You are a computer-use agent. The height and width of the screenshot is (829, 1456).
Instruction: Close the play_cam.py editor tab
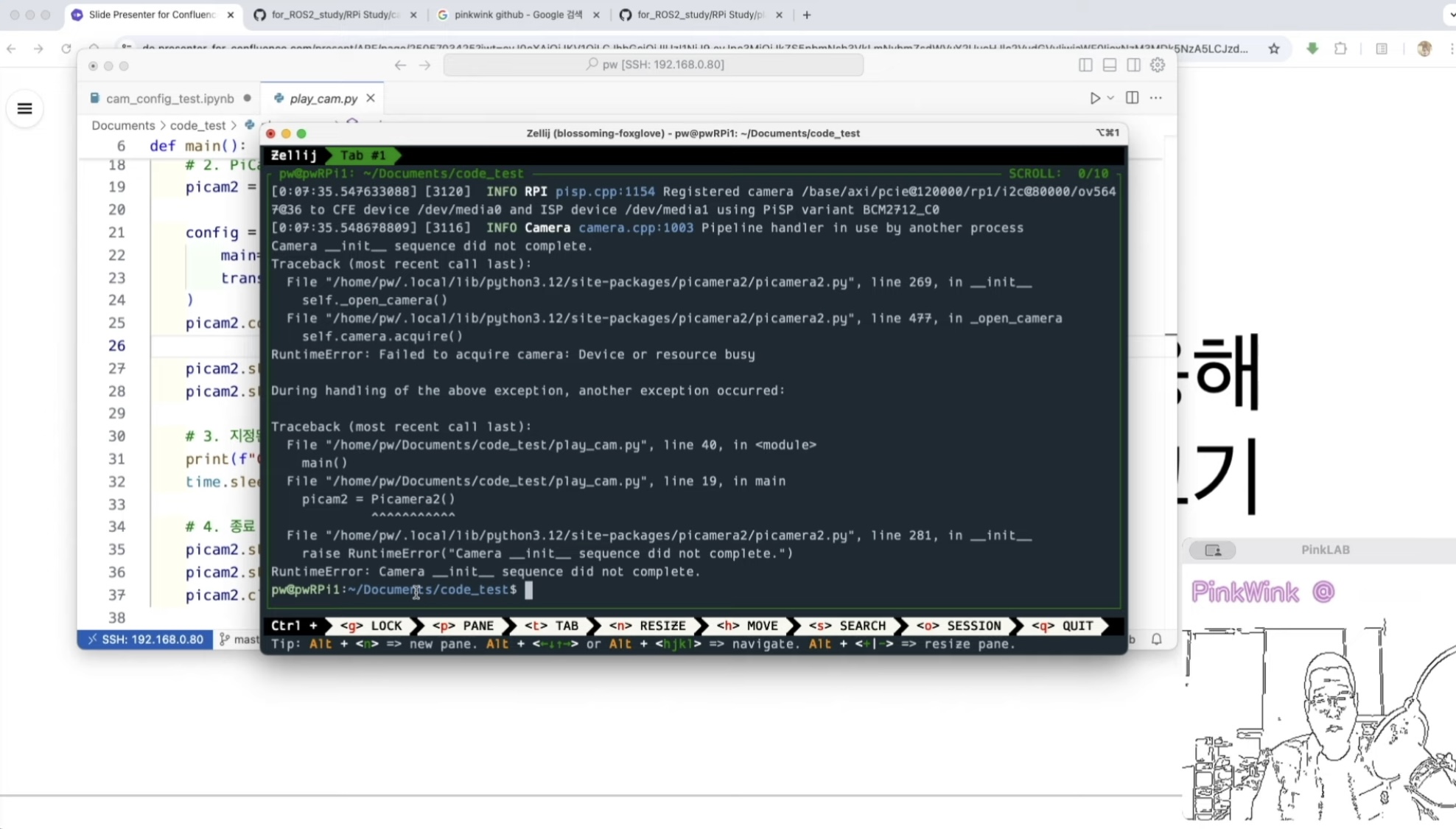point(371,98)
